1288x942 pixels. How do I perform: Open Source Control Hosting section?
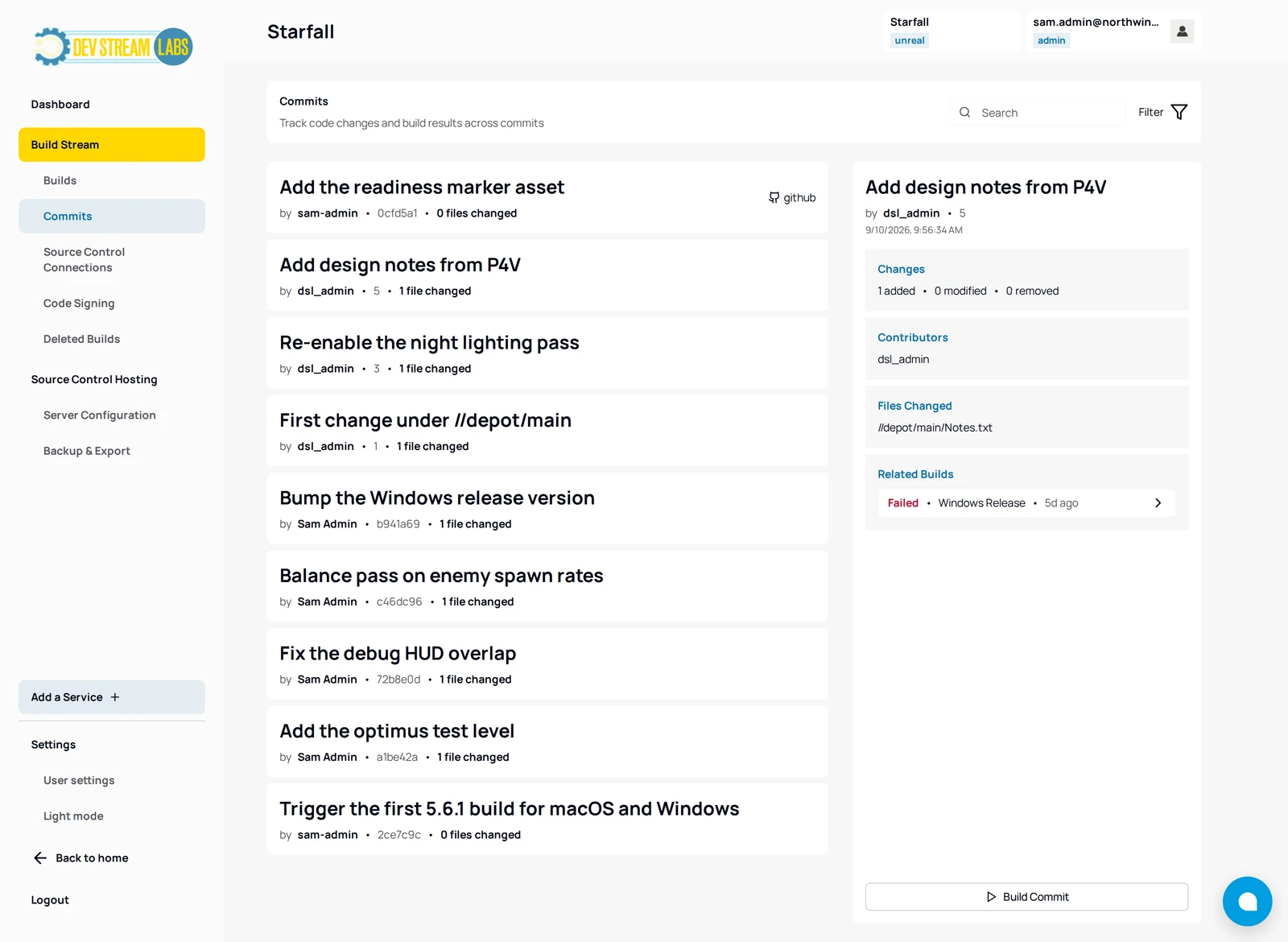pos(94,379)
